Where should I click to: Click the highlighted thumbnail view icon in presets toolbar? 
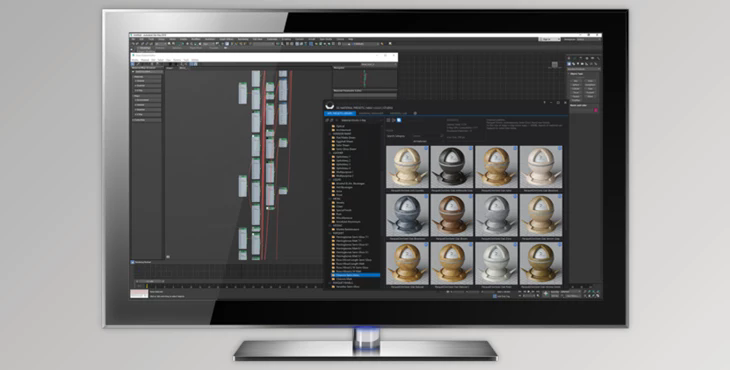399,120
